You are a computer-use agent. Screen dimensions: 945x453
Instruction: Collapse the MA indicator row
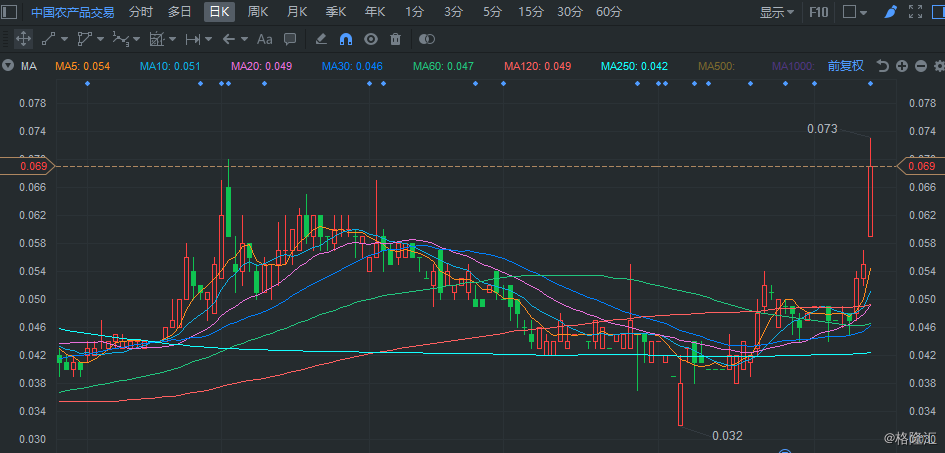click(x=8, y=66)
